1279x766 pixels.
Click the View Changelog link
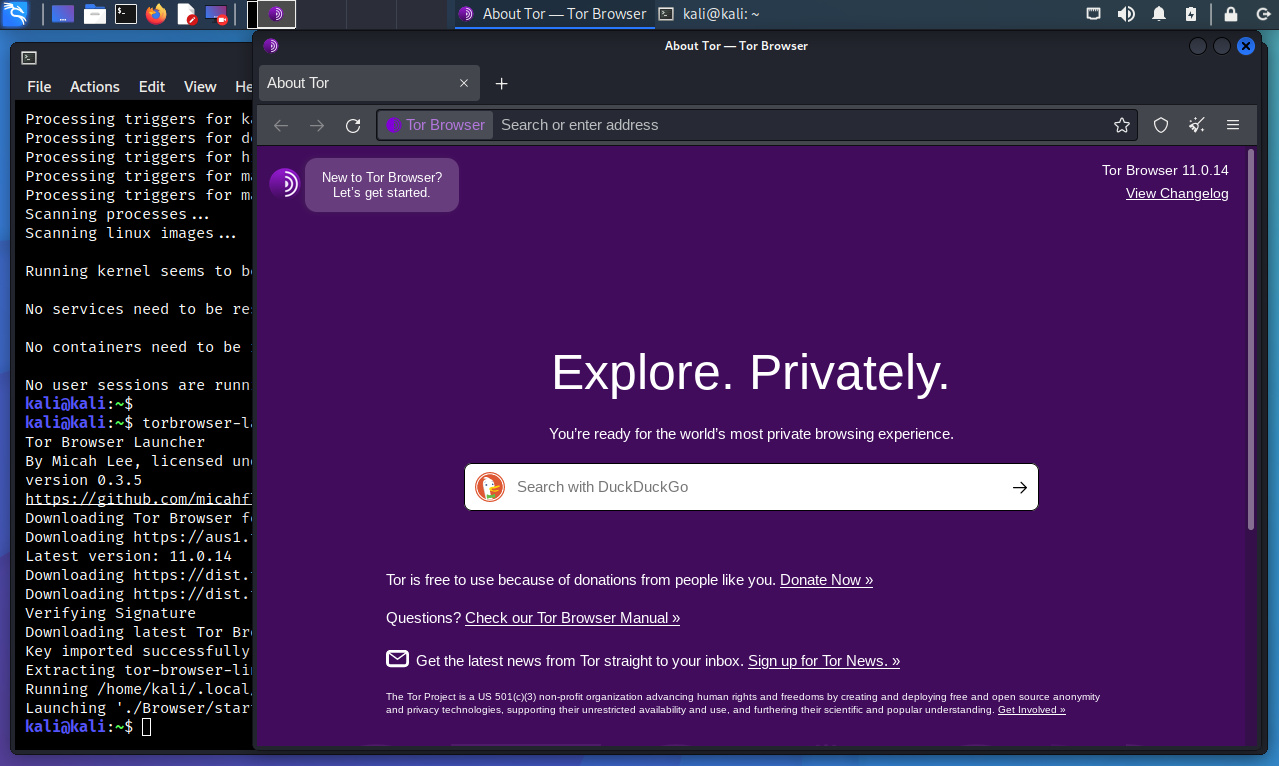point(1177,193)
